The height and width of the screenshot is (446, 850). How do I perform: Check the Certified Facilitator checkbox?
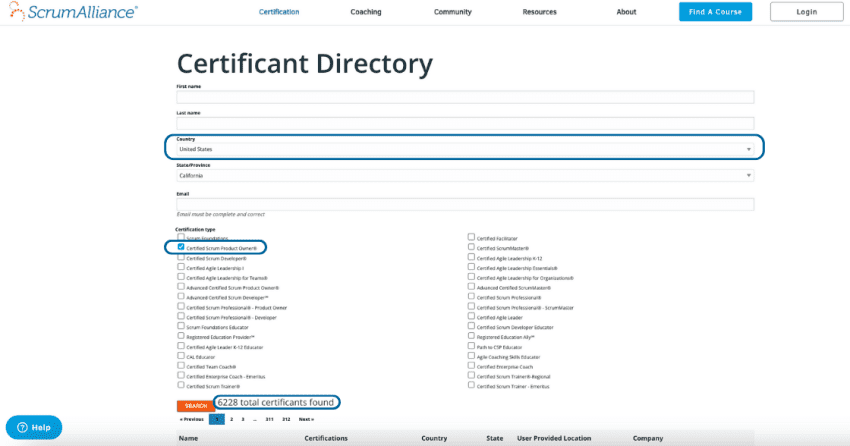click(x=472, y=237)
